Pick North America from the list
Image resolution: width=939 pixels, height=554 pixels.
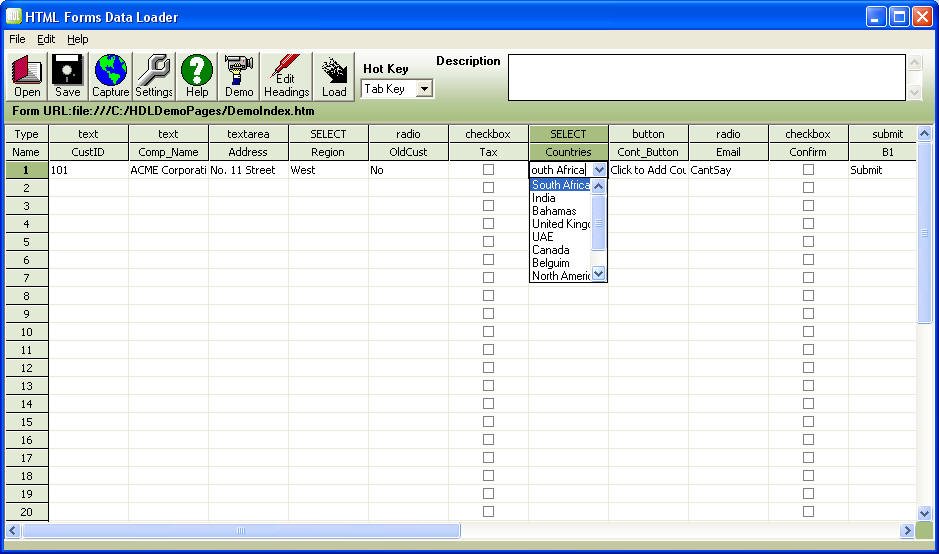[561, 276]
